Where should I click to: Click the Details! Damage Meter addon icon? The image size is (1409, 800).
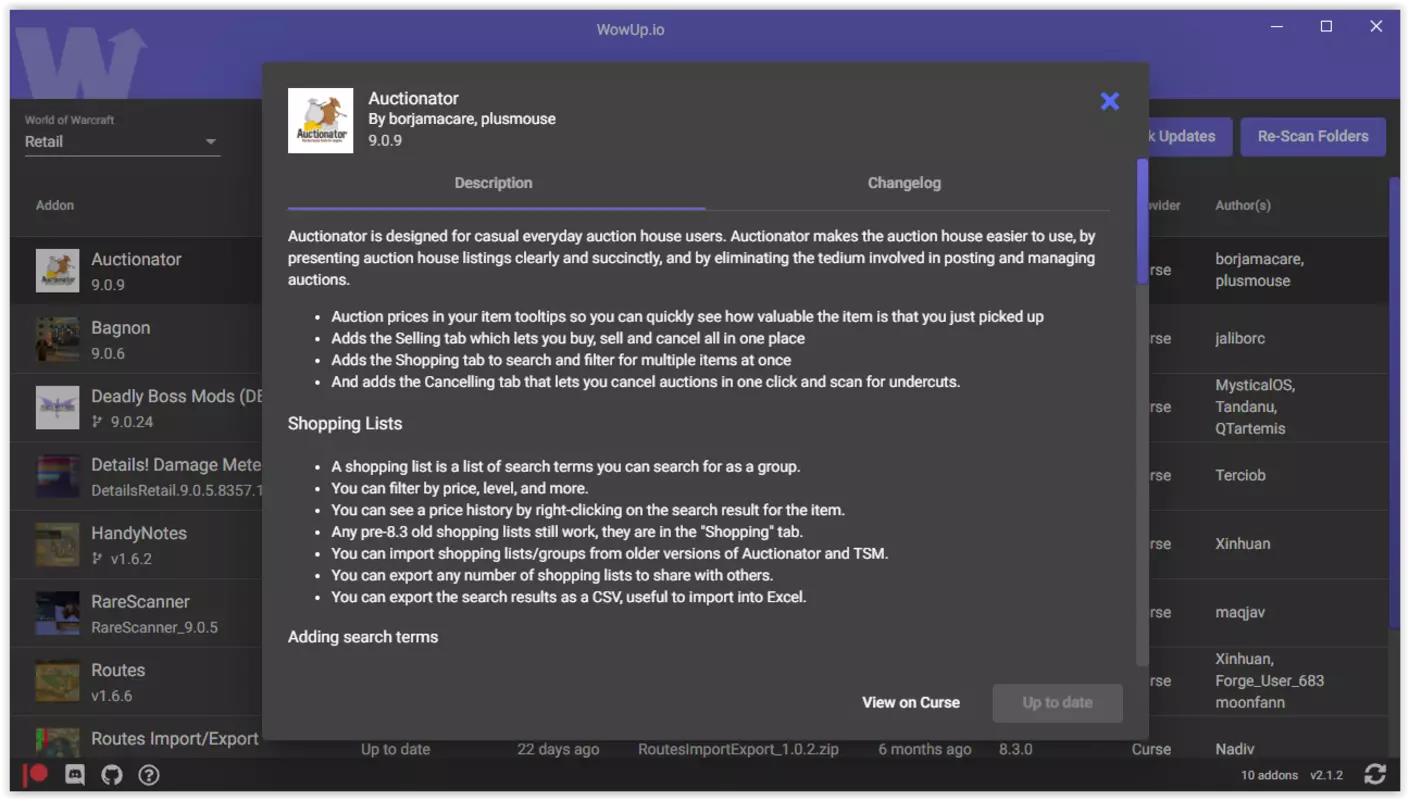(57, 476)
